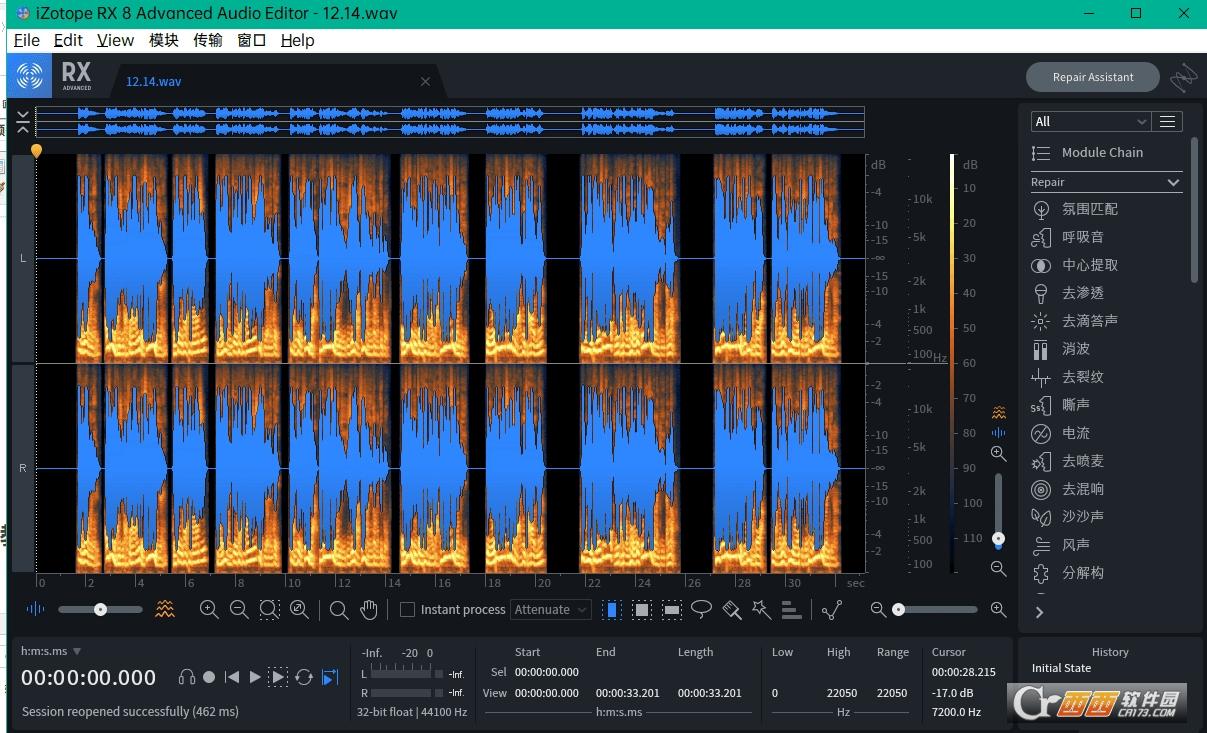Select the magic wand tool
This screenshot has height=733, width=1207.
(762, 609)
